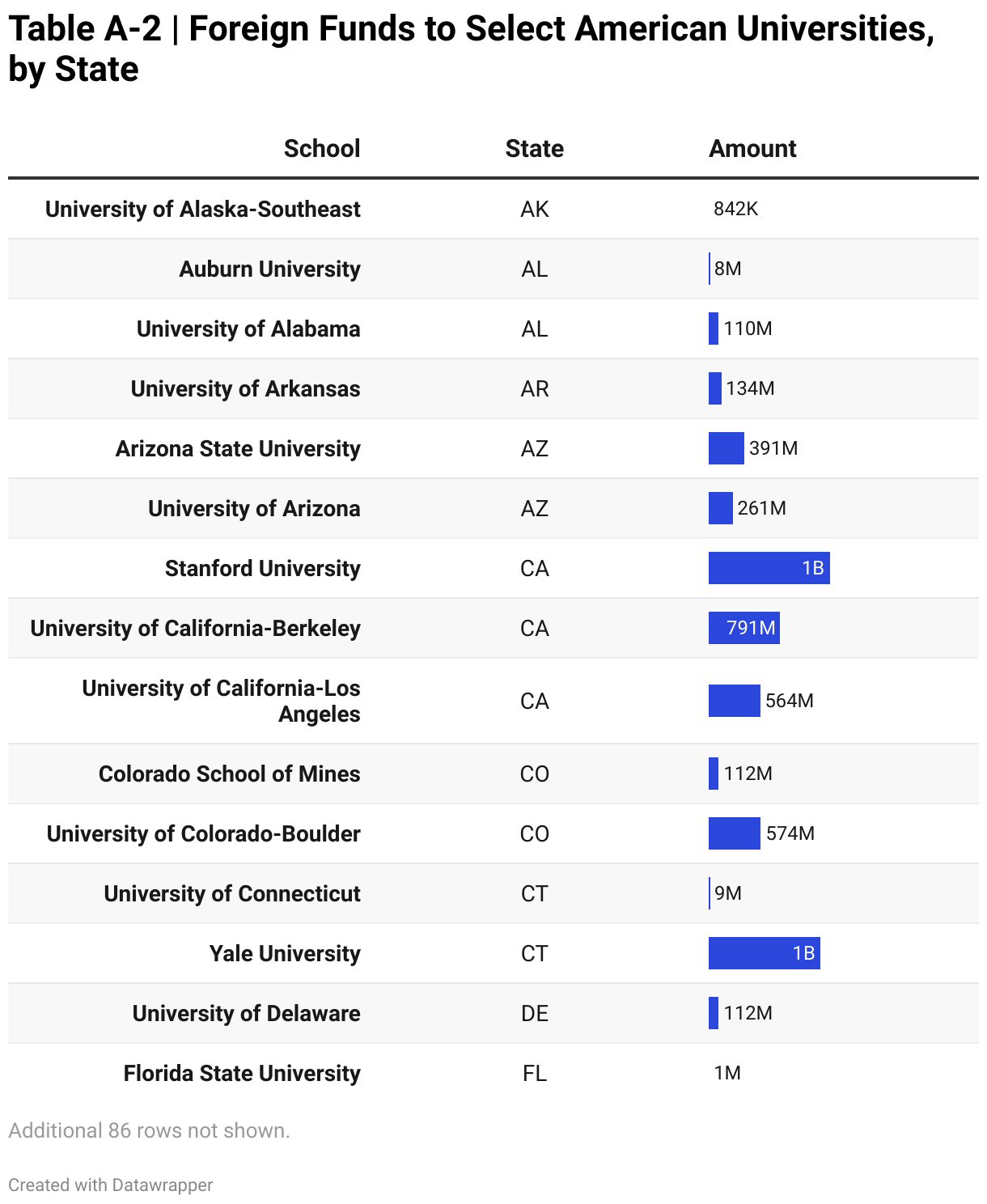Select the University of California-Los Angeles name
The height and width of the screenshot is (1204, 987).
coord(221,701)
